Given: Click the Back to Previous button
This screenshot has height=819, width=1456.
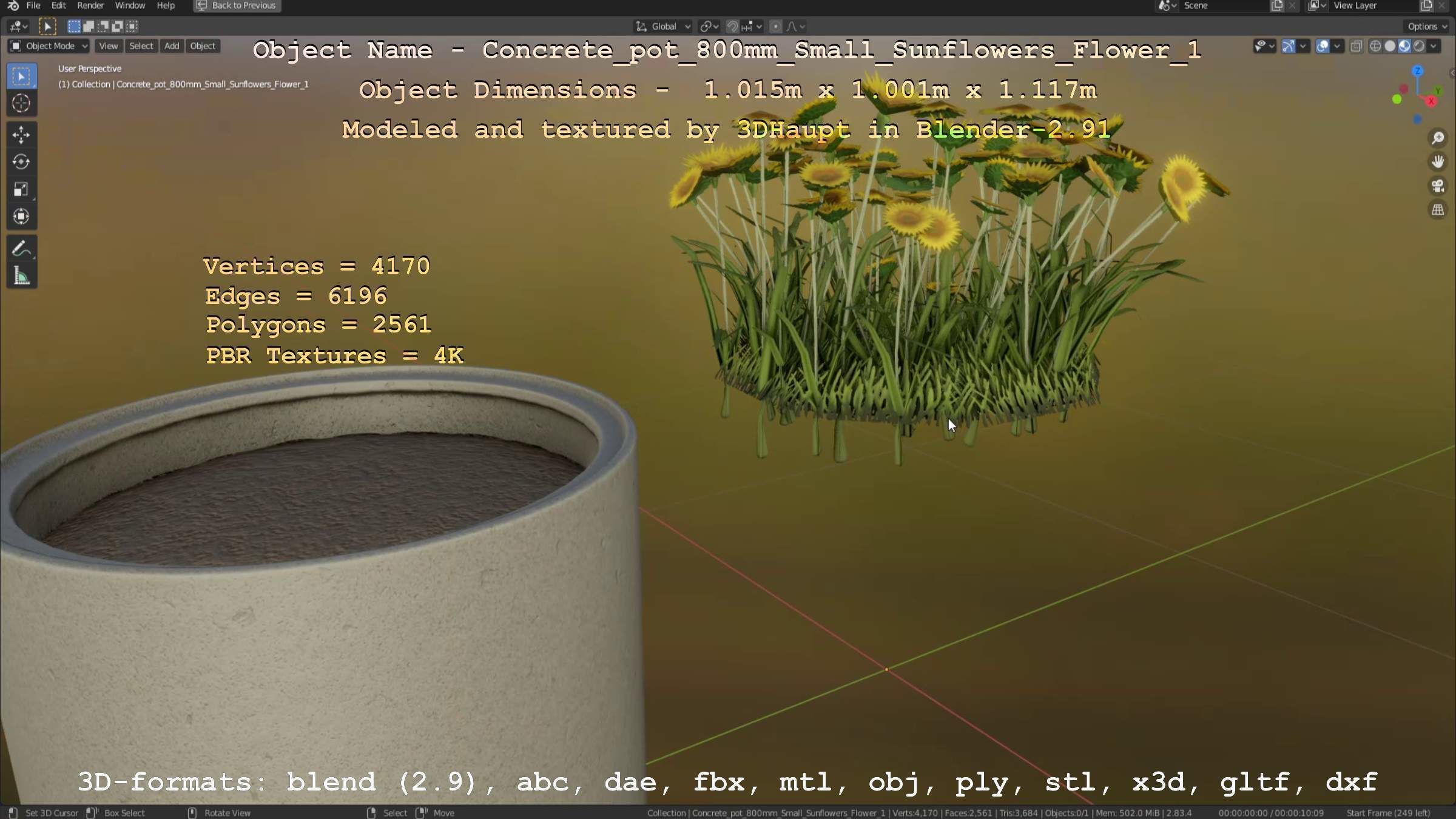Looking at the screenshot, I should 237,5.
